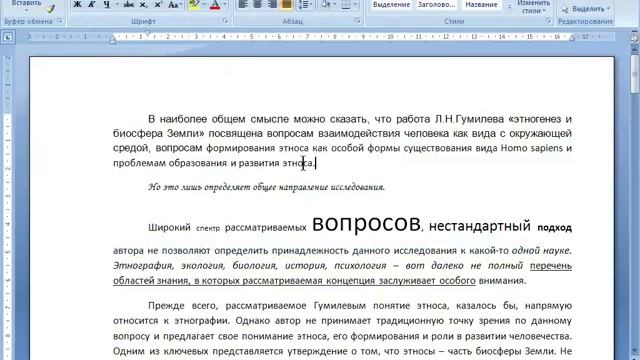Click the left indent ruler marker
The image size is (640, 360).
[x=113, y=40]
